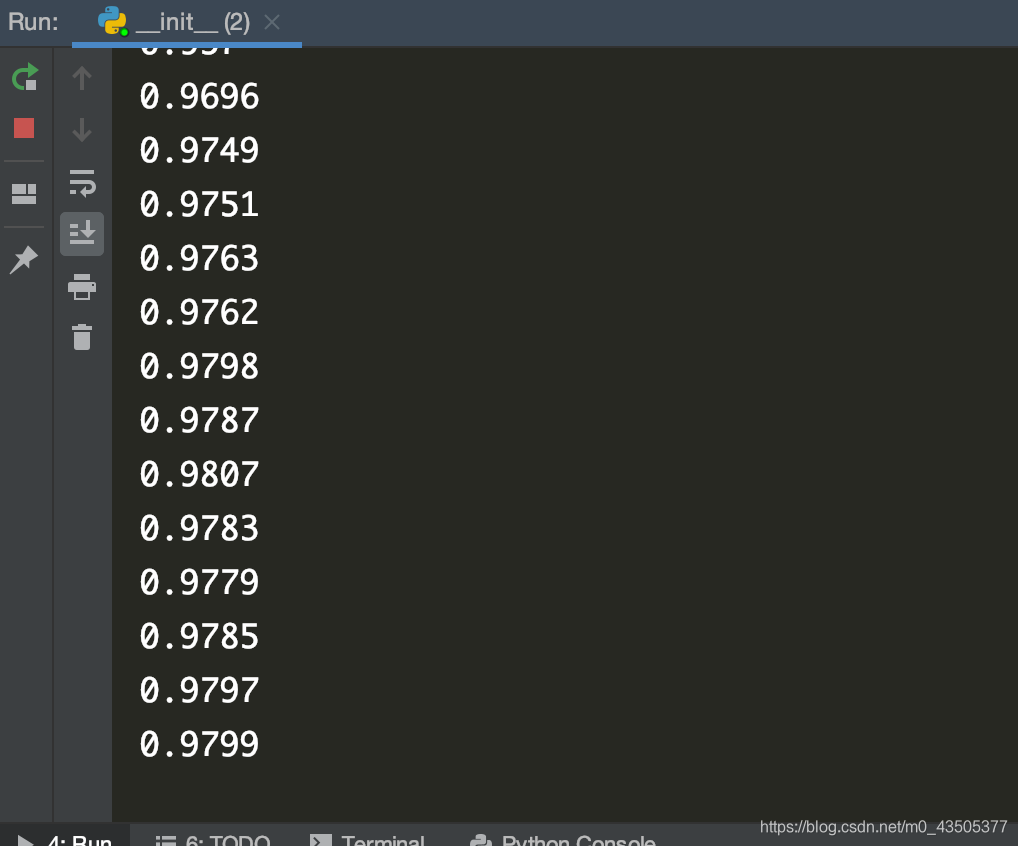Click output value 0.9779
The width and height of the screenshot is (1018, 846).
point(199,582)
